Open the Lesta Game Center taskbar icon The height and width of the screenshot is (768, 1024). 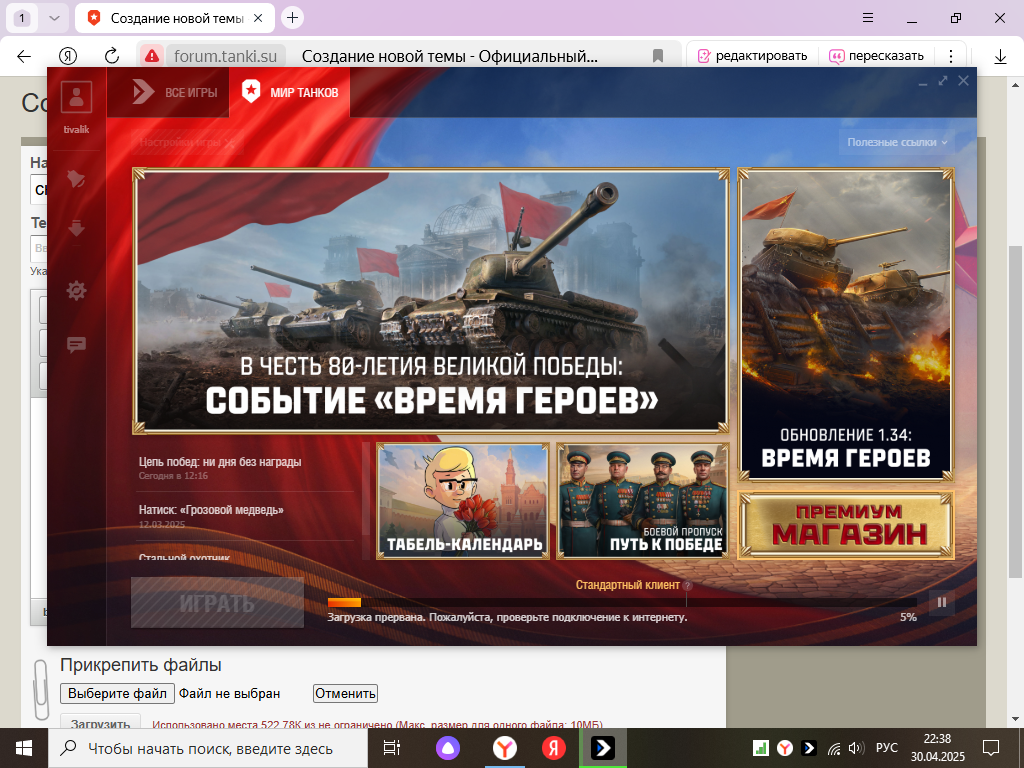coord(603,748)
